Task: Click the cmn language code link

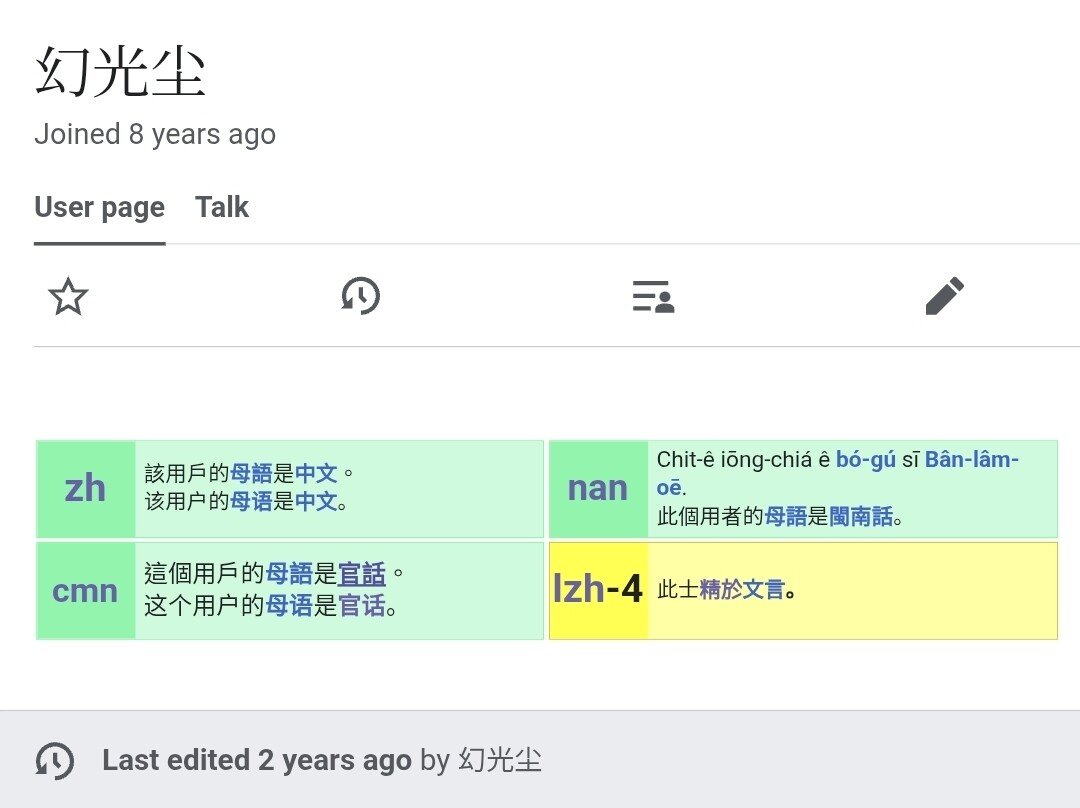Action: (85, 590)
